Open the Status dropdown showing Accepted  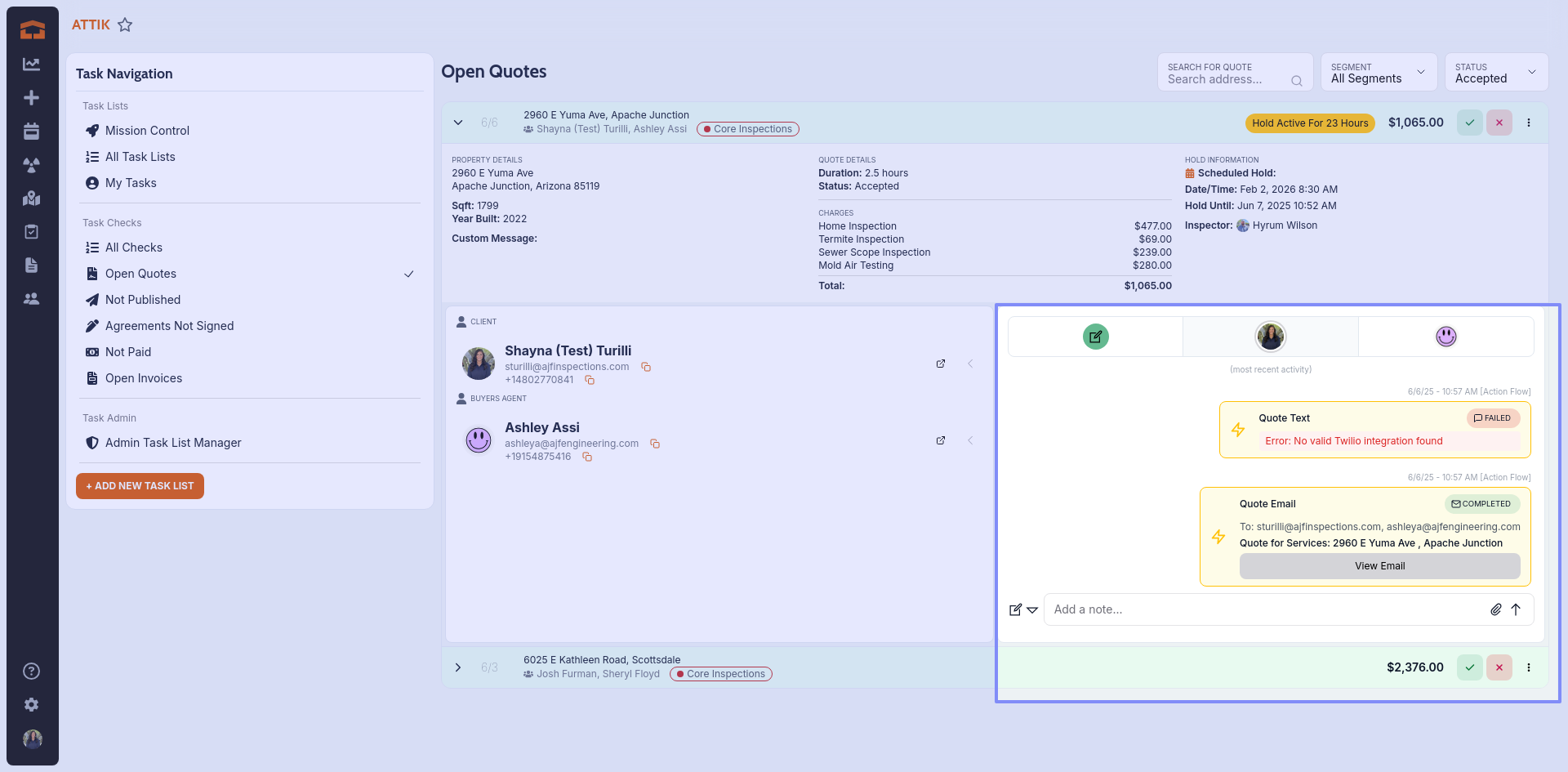[x=1495, y=73]
